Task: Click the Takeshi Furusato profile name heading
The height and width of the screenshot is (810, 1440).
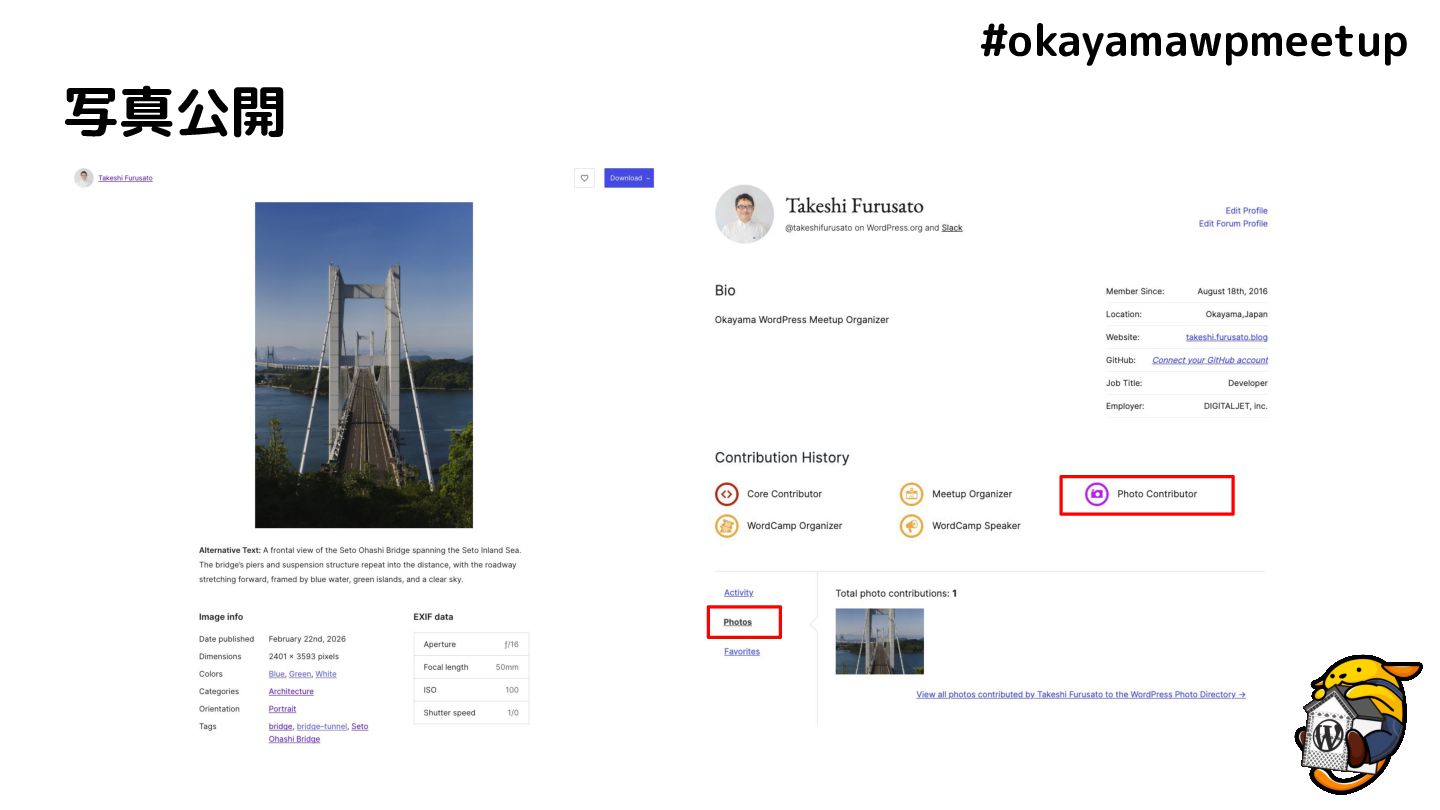Action: pyautogui.click(x=855, y=206)
